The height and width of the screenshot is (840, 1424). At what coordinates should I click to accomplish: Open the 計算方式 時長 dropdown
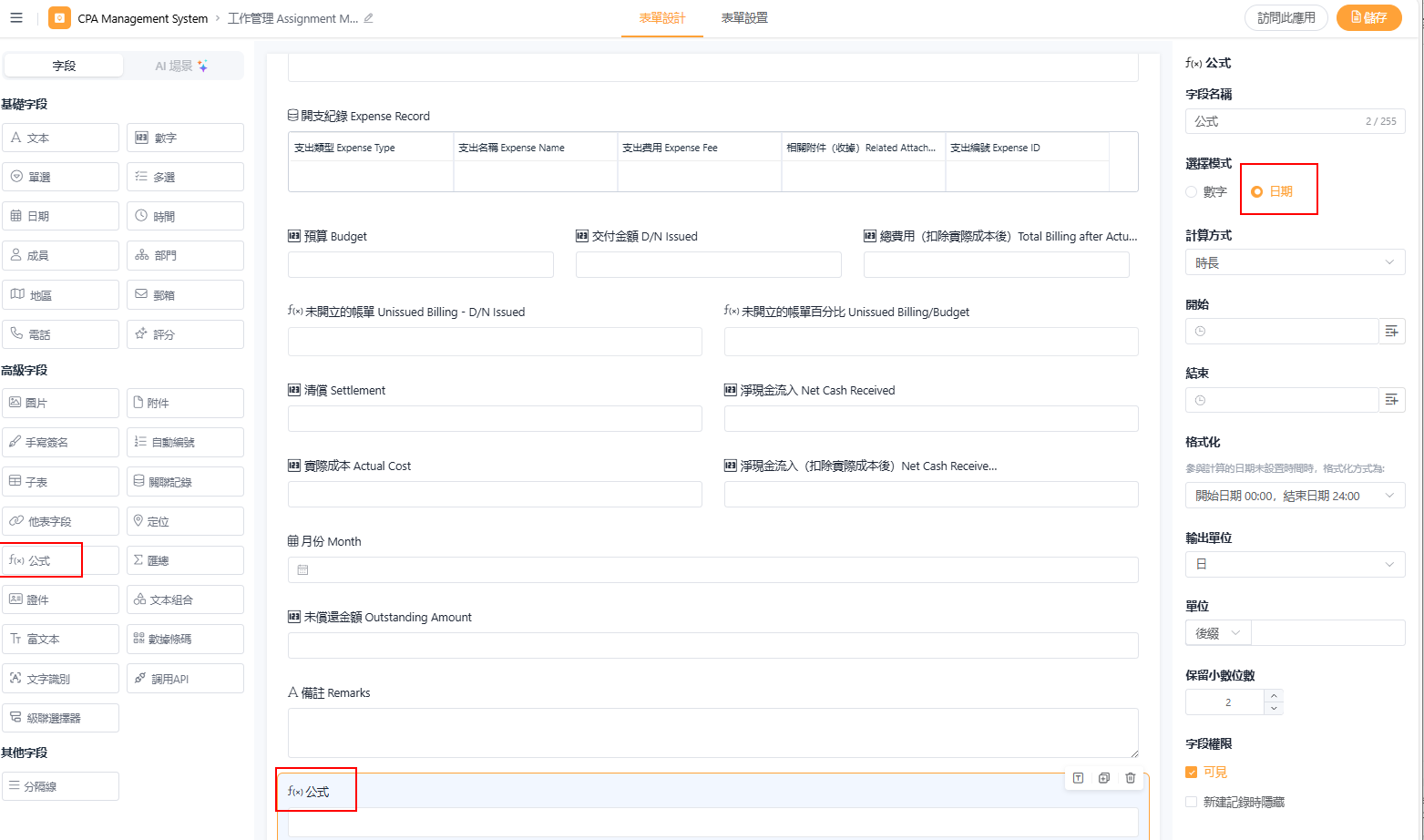(1294, 263)
